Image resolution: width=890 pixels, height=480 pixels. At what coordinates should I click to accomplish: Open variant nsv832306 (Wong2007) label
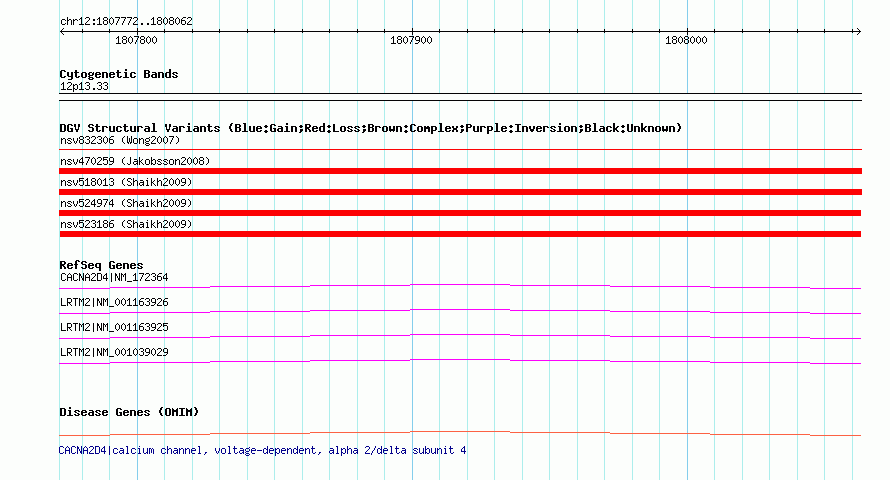pos(120,140)
